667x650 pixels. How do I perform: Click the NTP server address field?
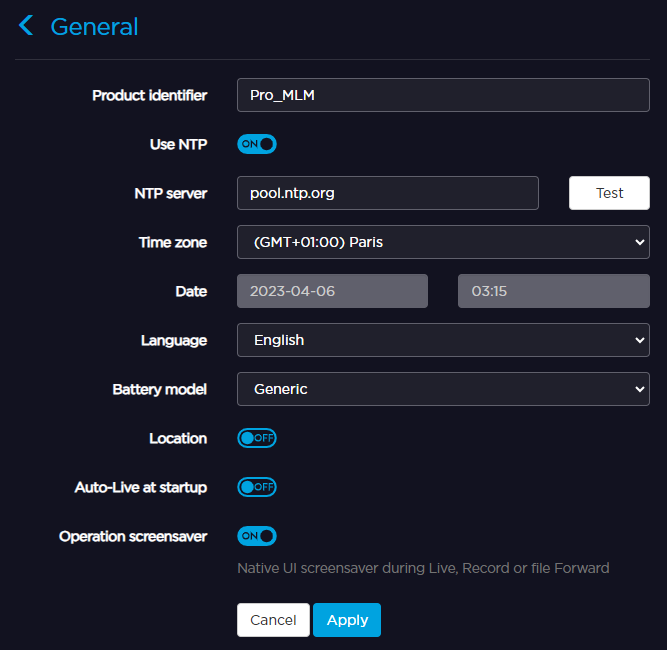tap(387, 193)
